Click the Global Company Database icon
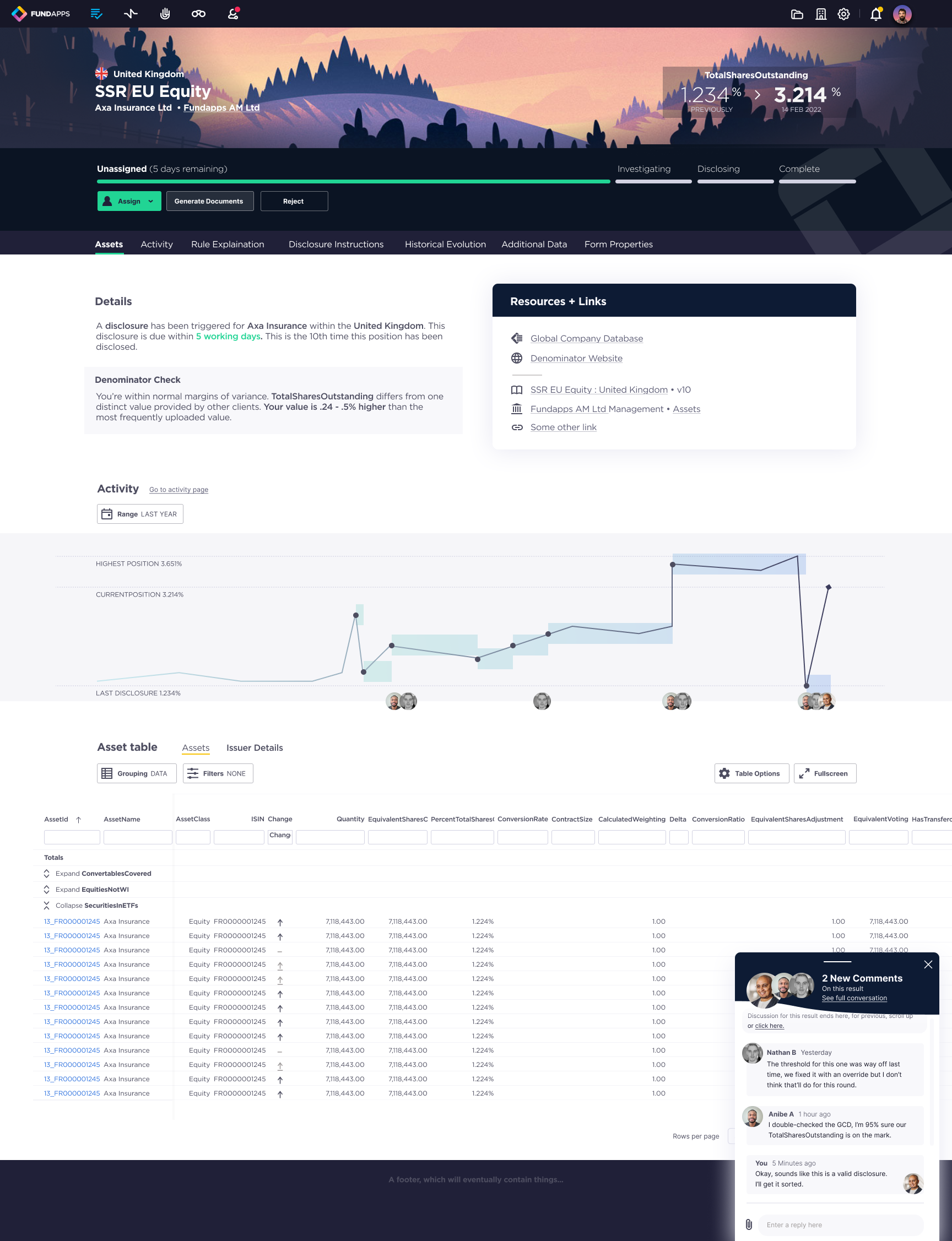Image resolution: width=952 pixels, height=1241 pixels. coord(517,338)
